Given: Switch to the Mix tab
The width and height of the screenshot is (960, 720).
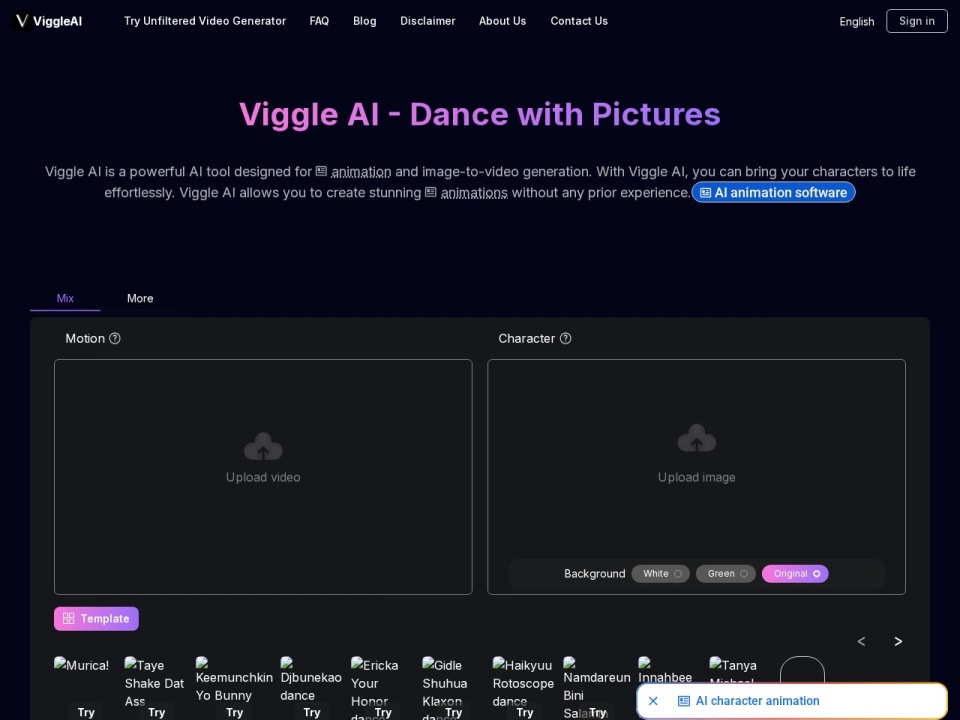Looking at the screenshot, I should [65, 298].
